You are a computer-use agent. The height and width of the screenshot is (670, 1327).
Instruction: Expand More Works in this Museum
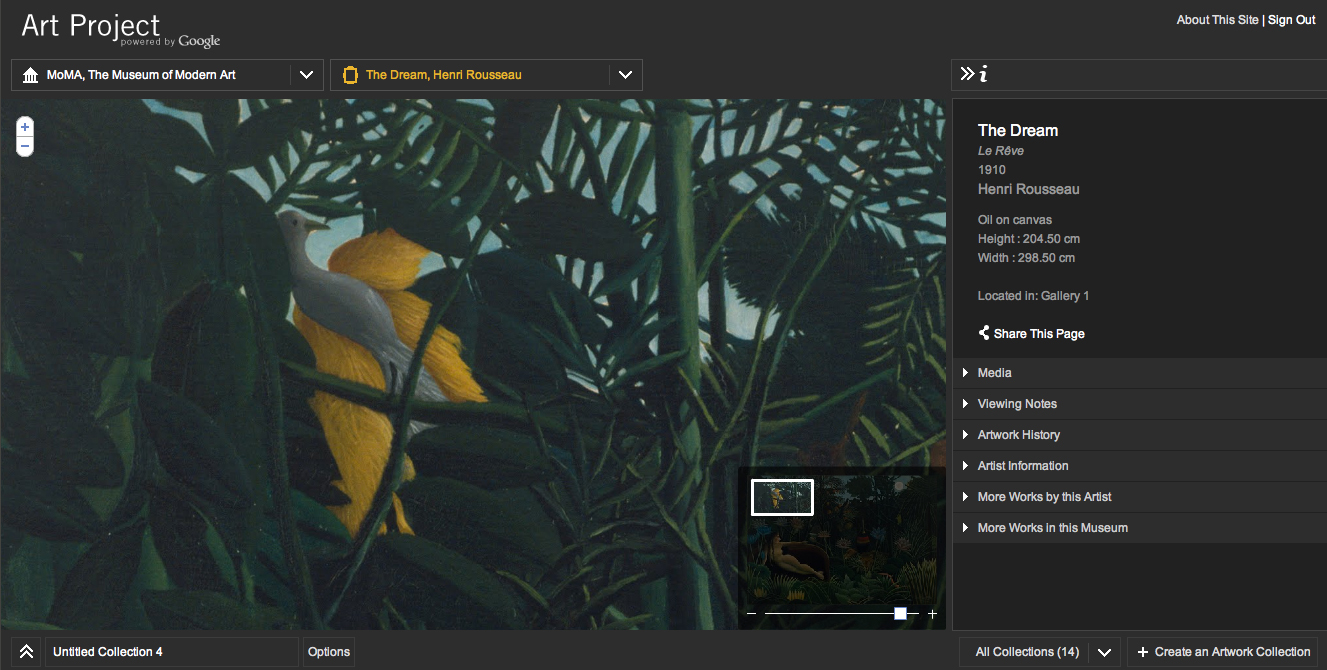(x=1139, y=528)
